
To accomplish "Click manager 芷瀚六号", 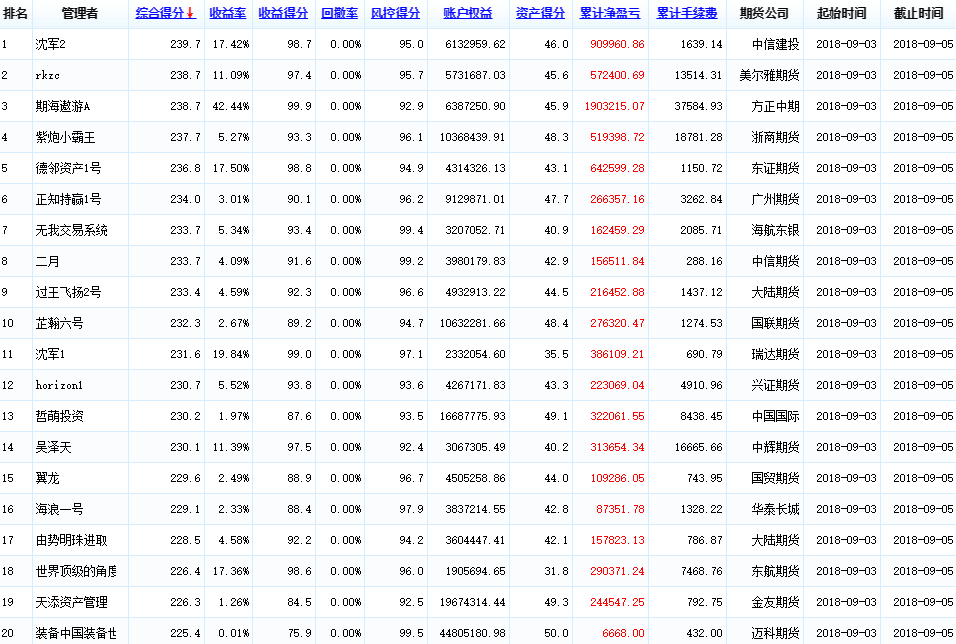I will coord(59,323).
